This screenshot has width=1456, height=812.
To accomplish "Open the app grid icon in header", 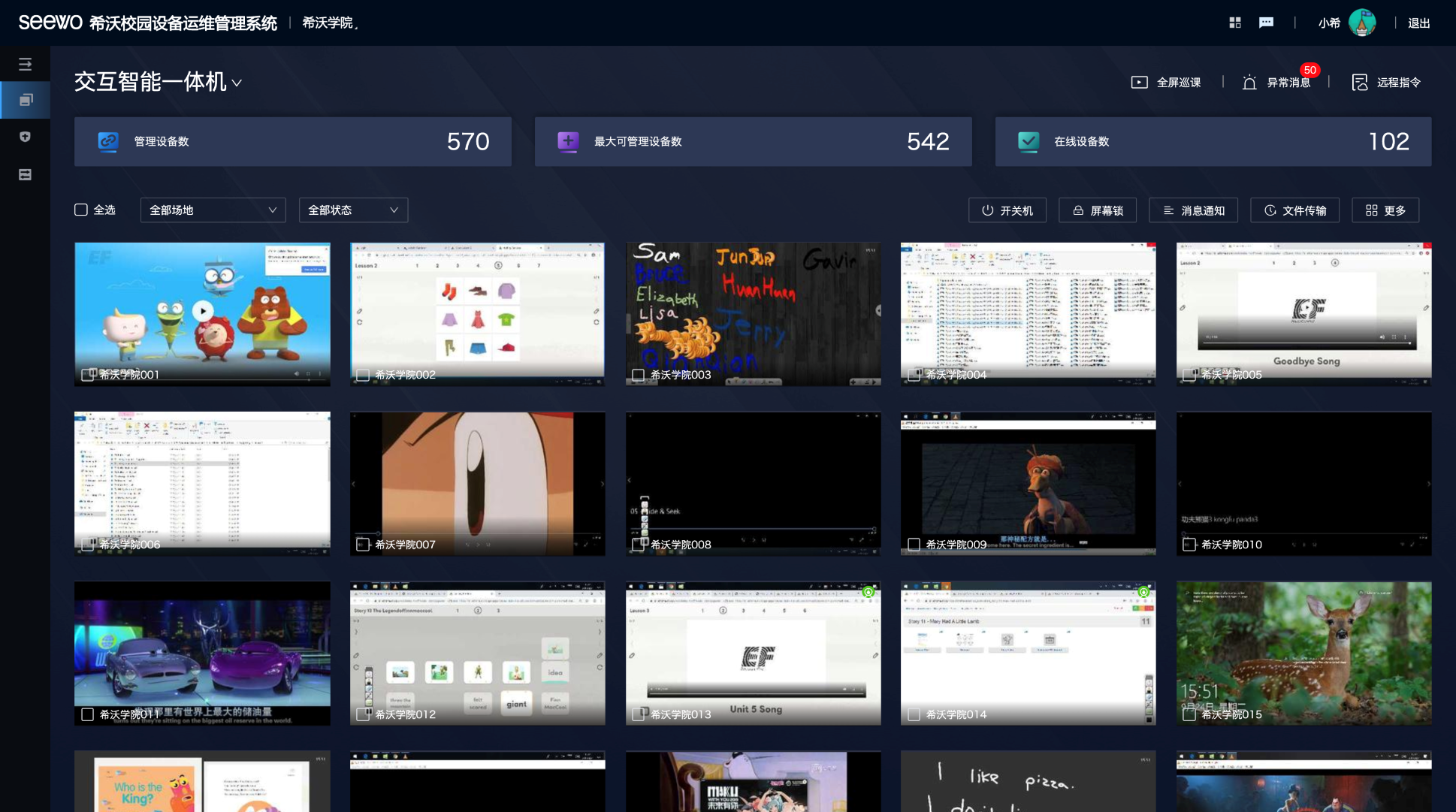I will [x=1235, y=23].
